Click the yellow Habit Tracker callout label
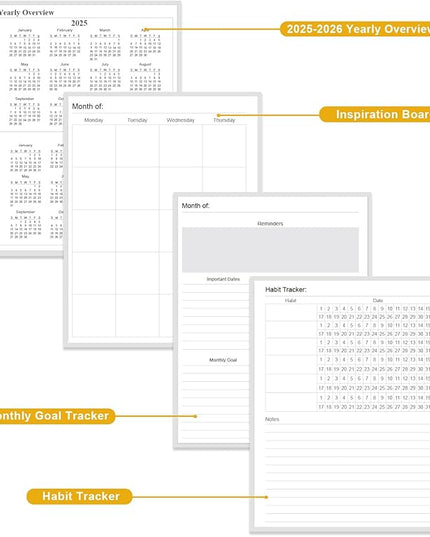 [79, 496]
